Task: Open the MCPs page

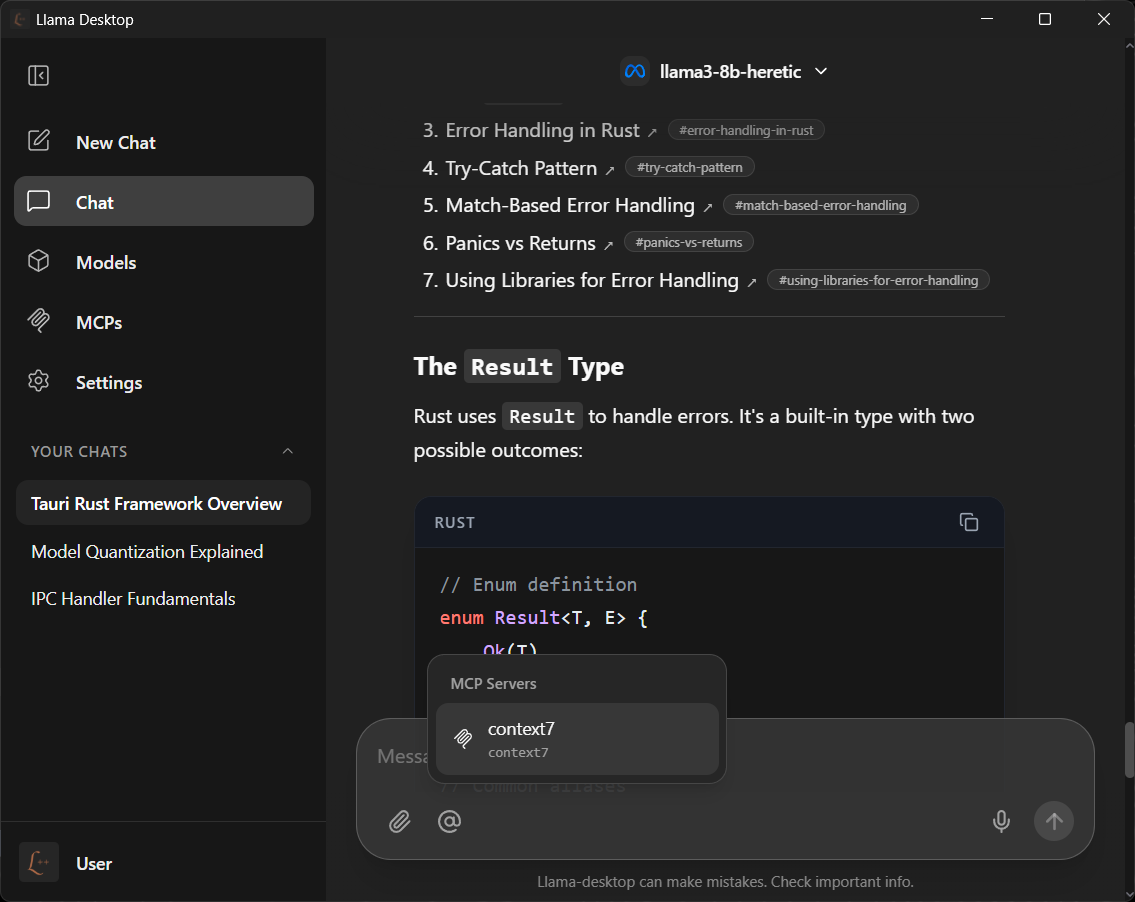Action: coord(98,322)
